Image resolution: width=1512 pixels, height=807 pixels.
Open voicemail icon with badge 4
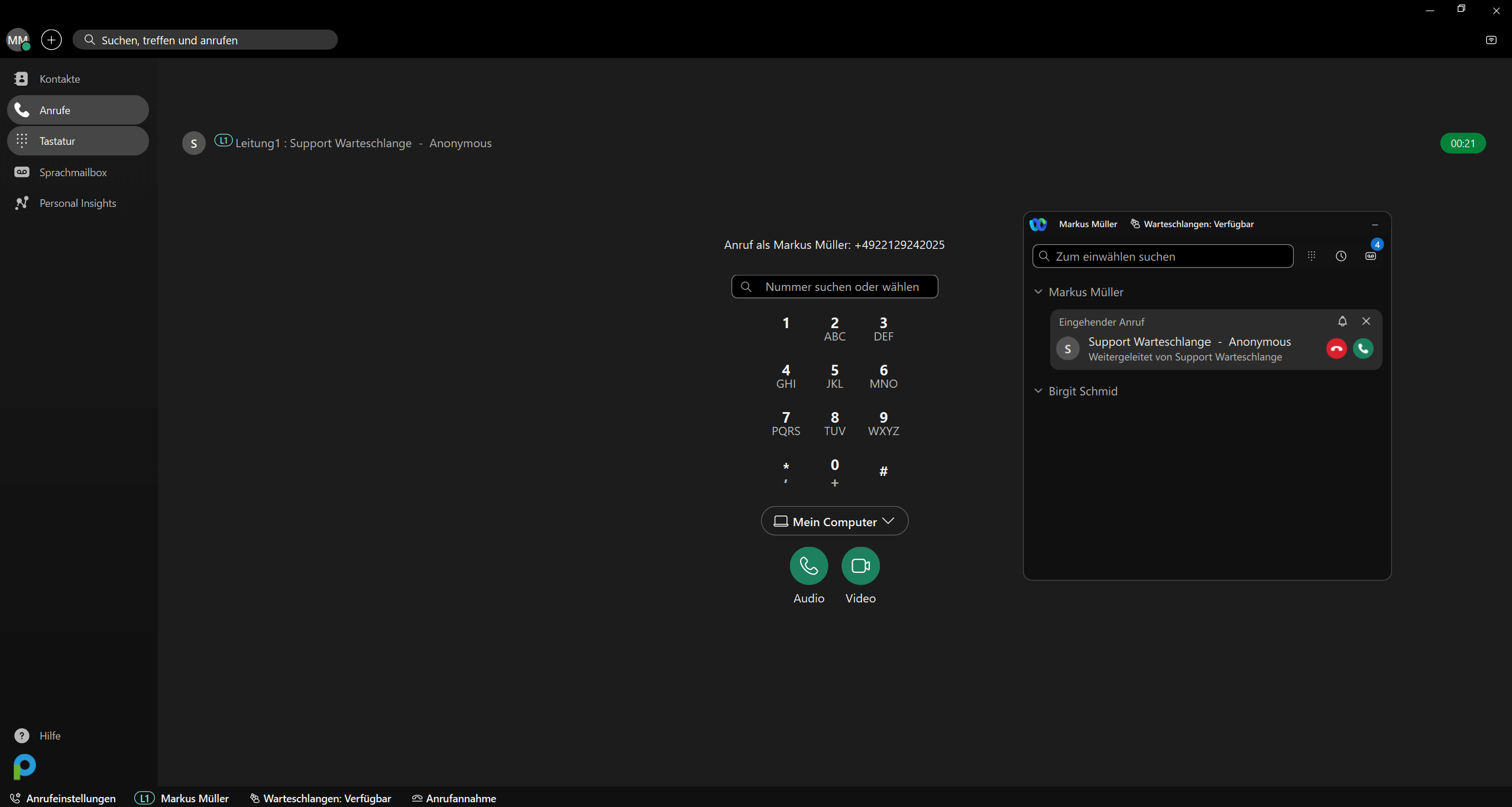pos(1371,256)
